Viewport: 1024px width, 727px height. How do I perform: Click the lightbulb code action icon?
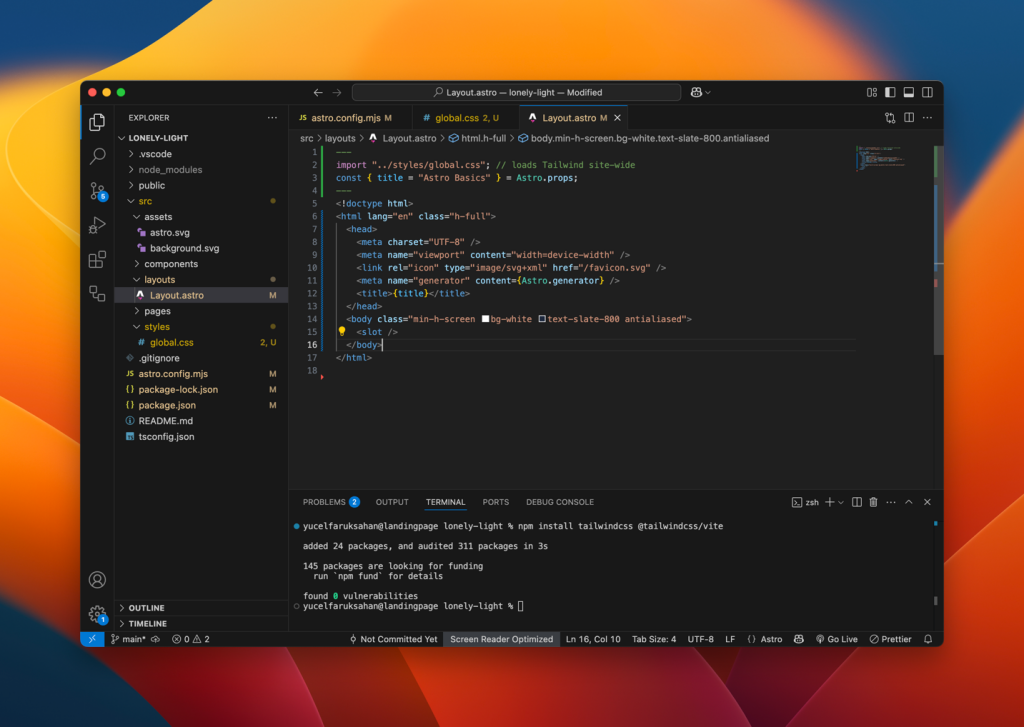pos(341,331)
